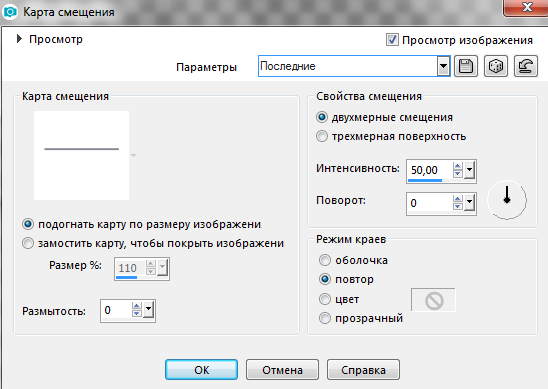Toggle the Просмотр изображения checkbox
The width and height of the screenshot is (548, 389).
click(392, 39)
